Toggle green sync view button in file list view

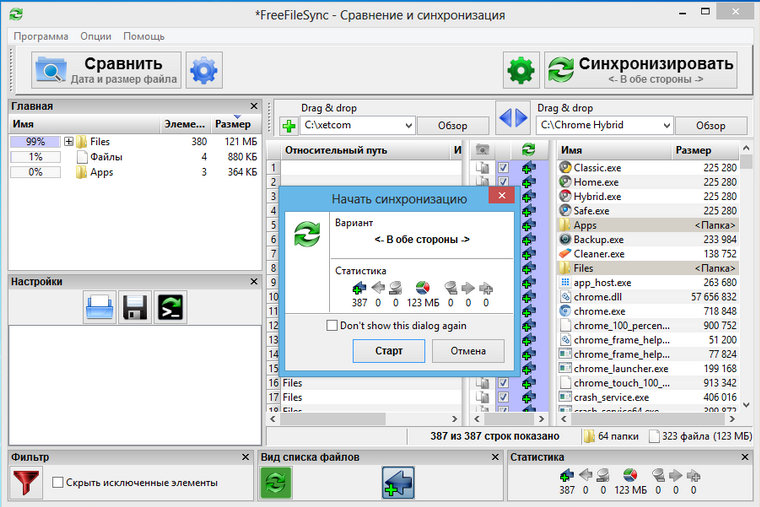(x=276, y=483)
